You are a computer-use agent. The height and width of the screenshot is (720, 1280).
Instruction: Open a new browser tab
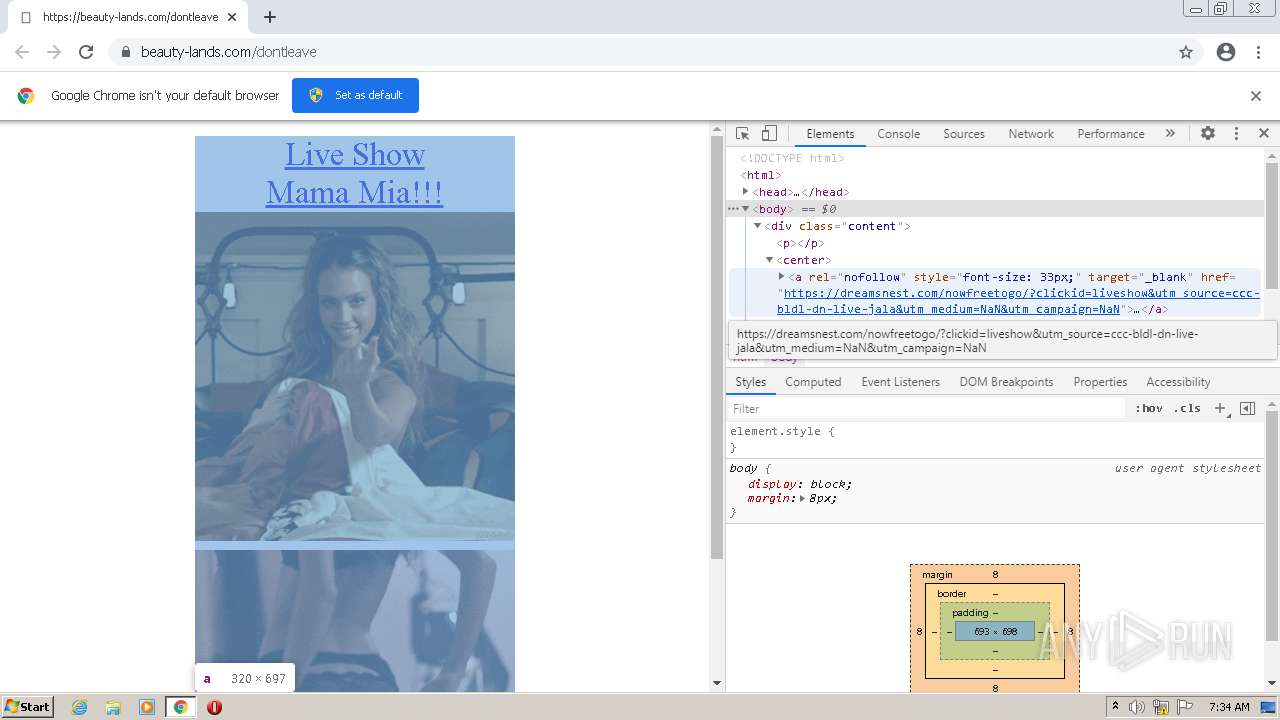click(270, 17)
